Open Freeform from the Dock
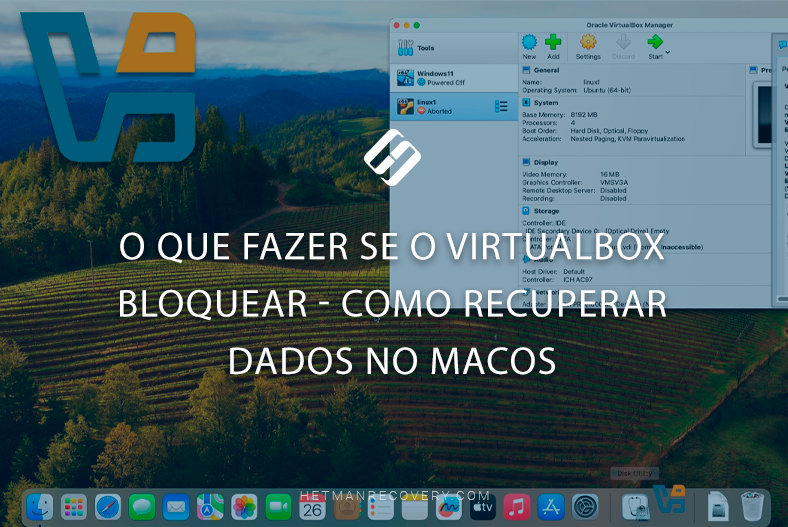The width and height of the screenshot is (788, 527). pyautogui.click(x=448, y=506)
